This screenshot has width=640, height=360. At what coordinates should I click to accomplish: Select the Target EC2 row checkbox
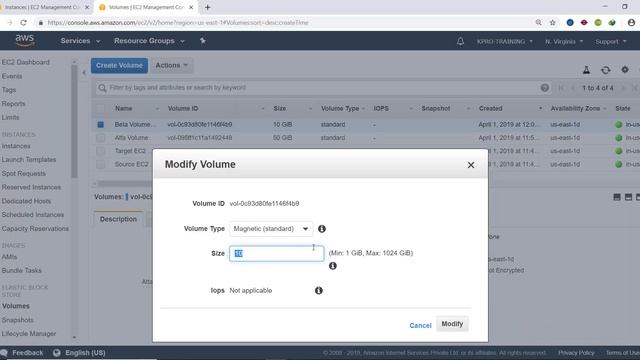click(x=100, y=151)
